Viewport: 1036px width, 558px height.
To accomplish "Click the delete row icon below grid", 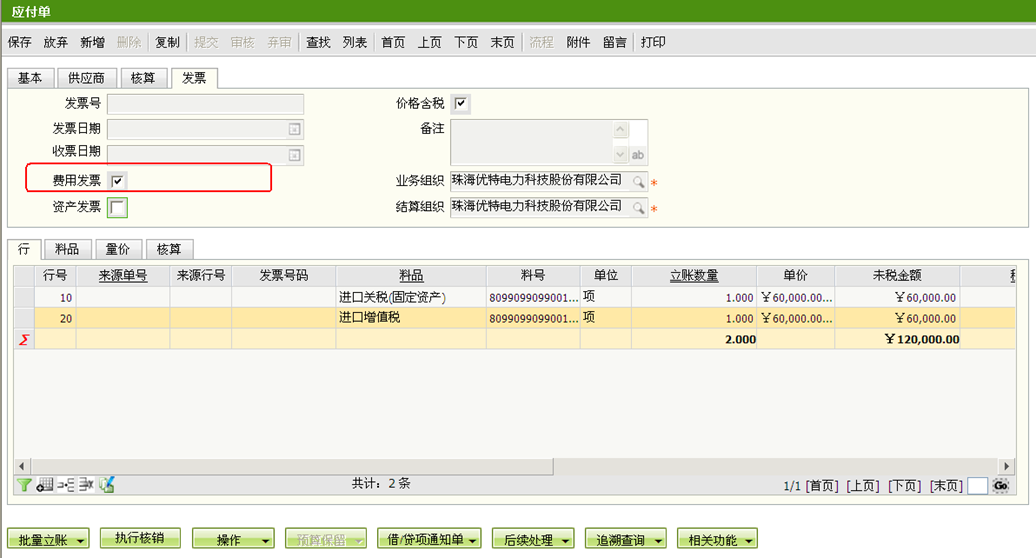I will pyautogui.click(x=86, y=485).
